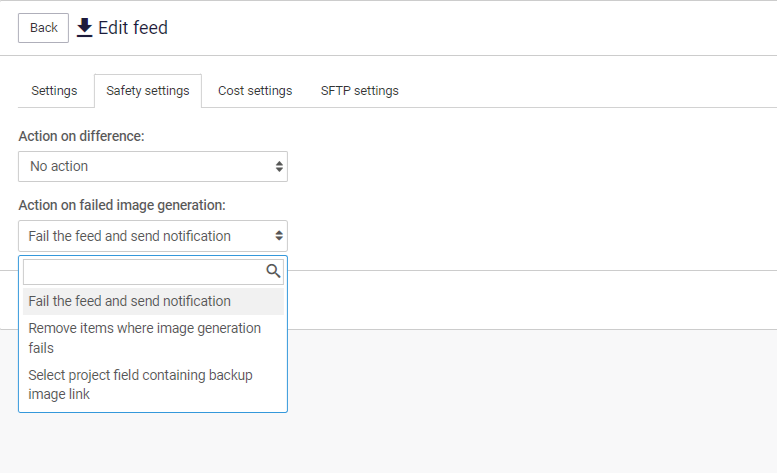Open the Action on difference dropdown

click(152, 167)
